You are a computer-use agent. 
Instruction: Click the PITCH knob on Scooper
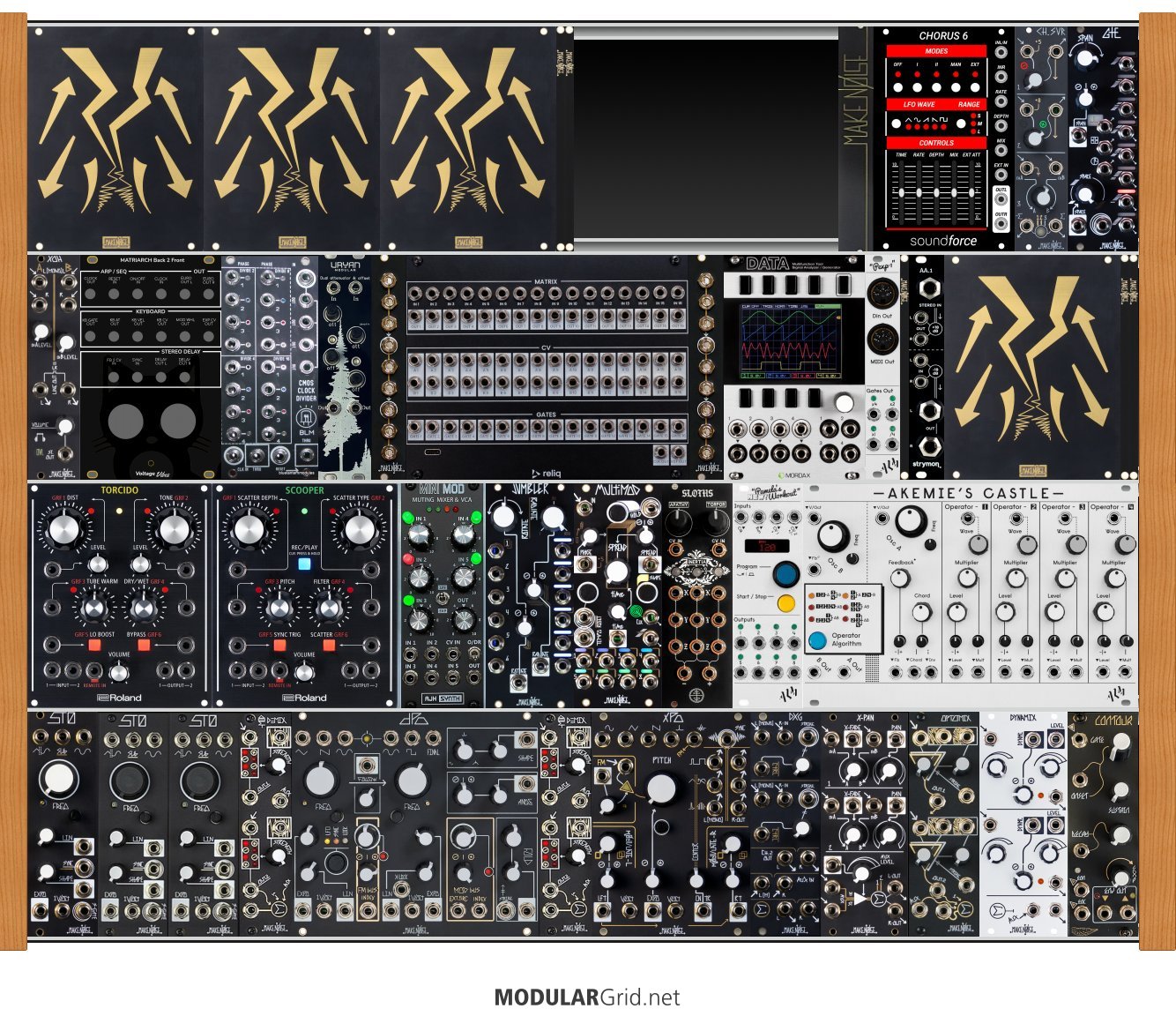coord(279,609)
